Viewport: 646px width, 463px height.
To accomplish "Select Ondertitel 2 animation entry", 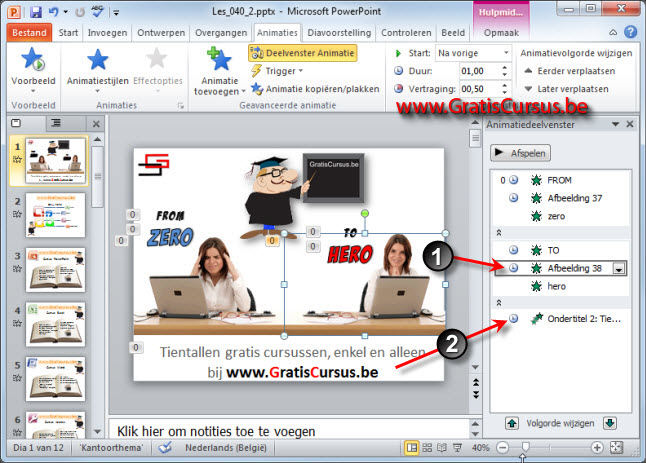I will coord(561,318).
